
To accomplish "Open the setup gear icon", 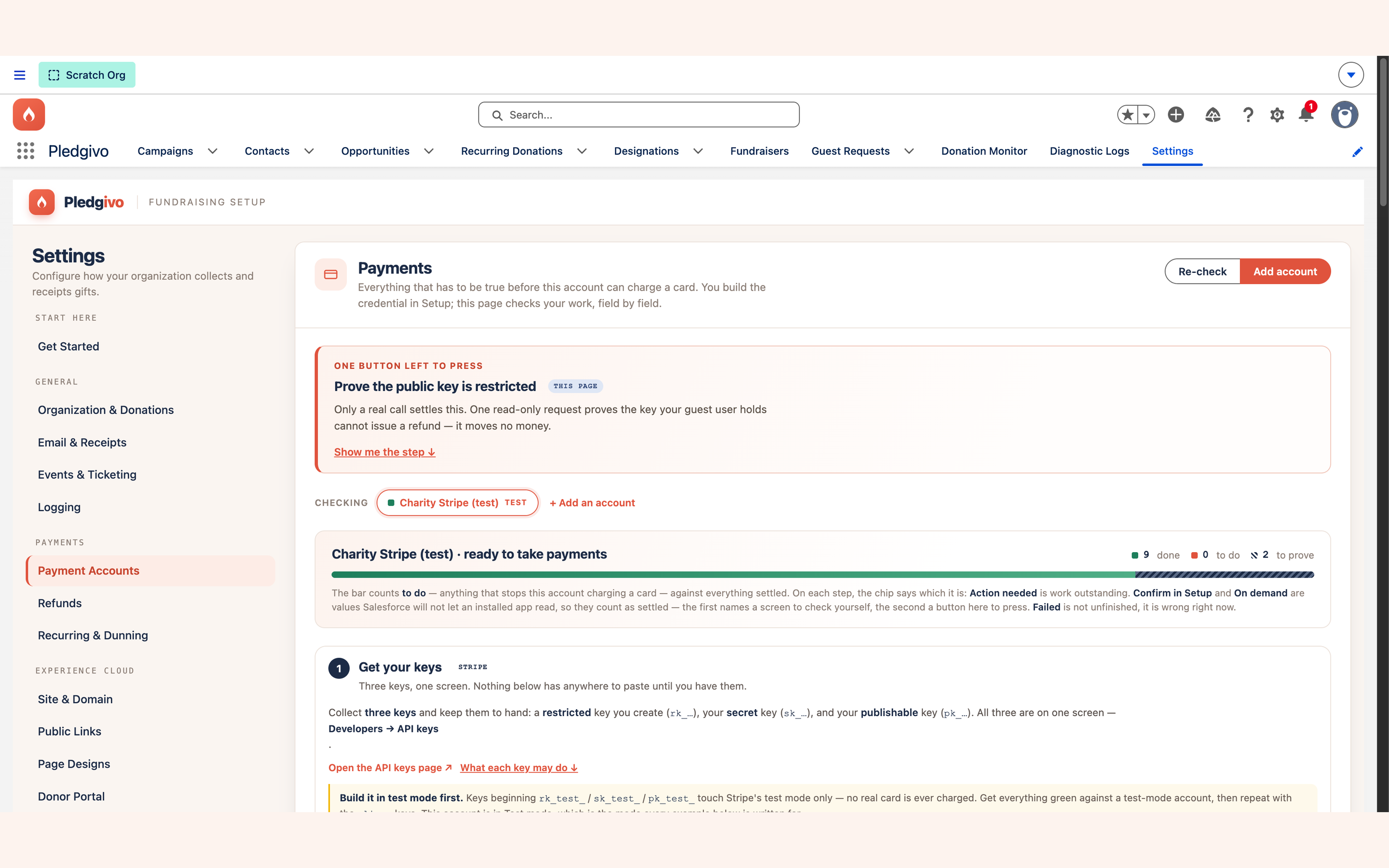I will (x=1277, y=115).
